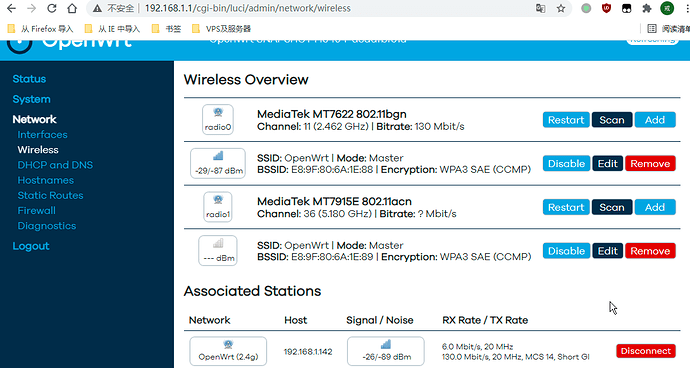Click the translate page icon
The height and width of the screenshot is (368, 690).
coord(540,8)
